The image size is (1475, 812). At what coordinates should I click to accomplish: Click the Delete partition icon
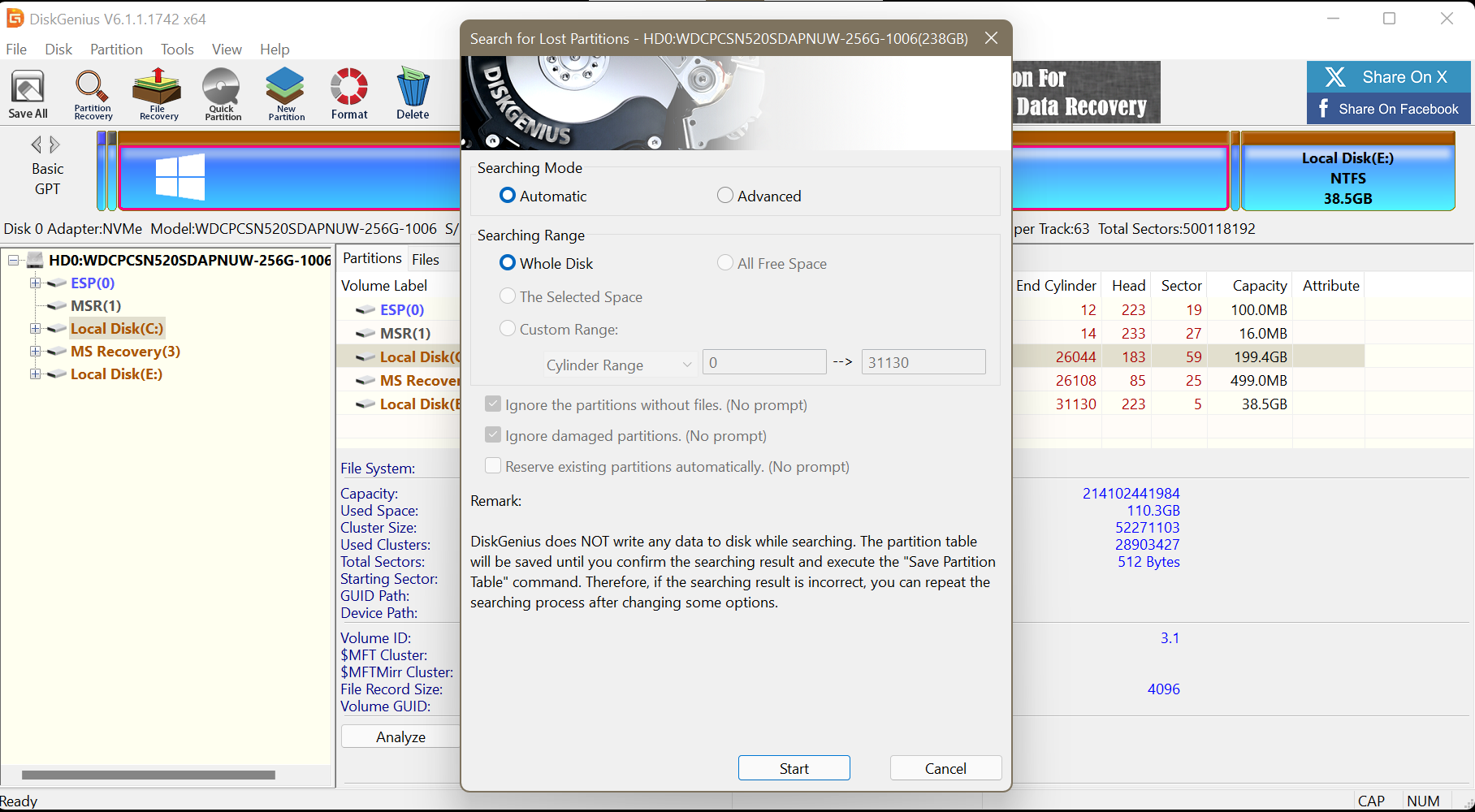point(413,94)
